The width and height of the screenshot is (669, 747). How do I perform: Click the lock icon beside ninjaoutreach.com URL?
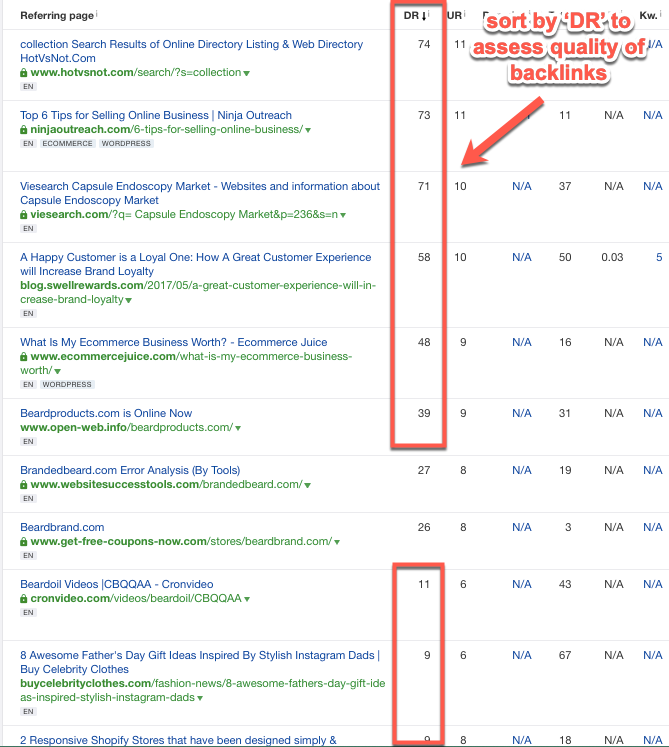click(x=24, y=130)
